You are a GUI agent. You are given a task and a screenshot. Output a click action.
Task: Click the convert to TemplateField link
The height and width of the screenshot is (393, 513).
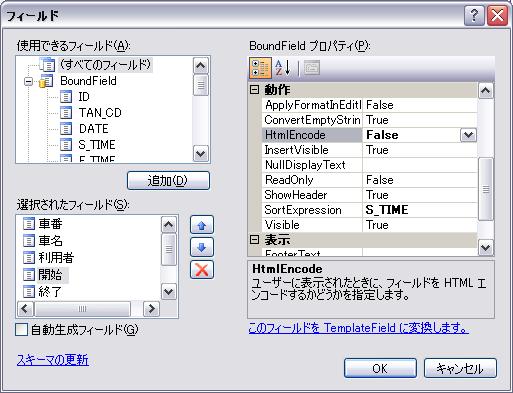click(359, 328)
